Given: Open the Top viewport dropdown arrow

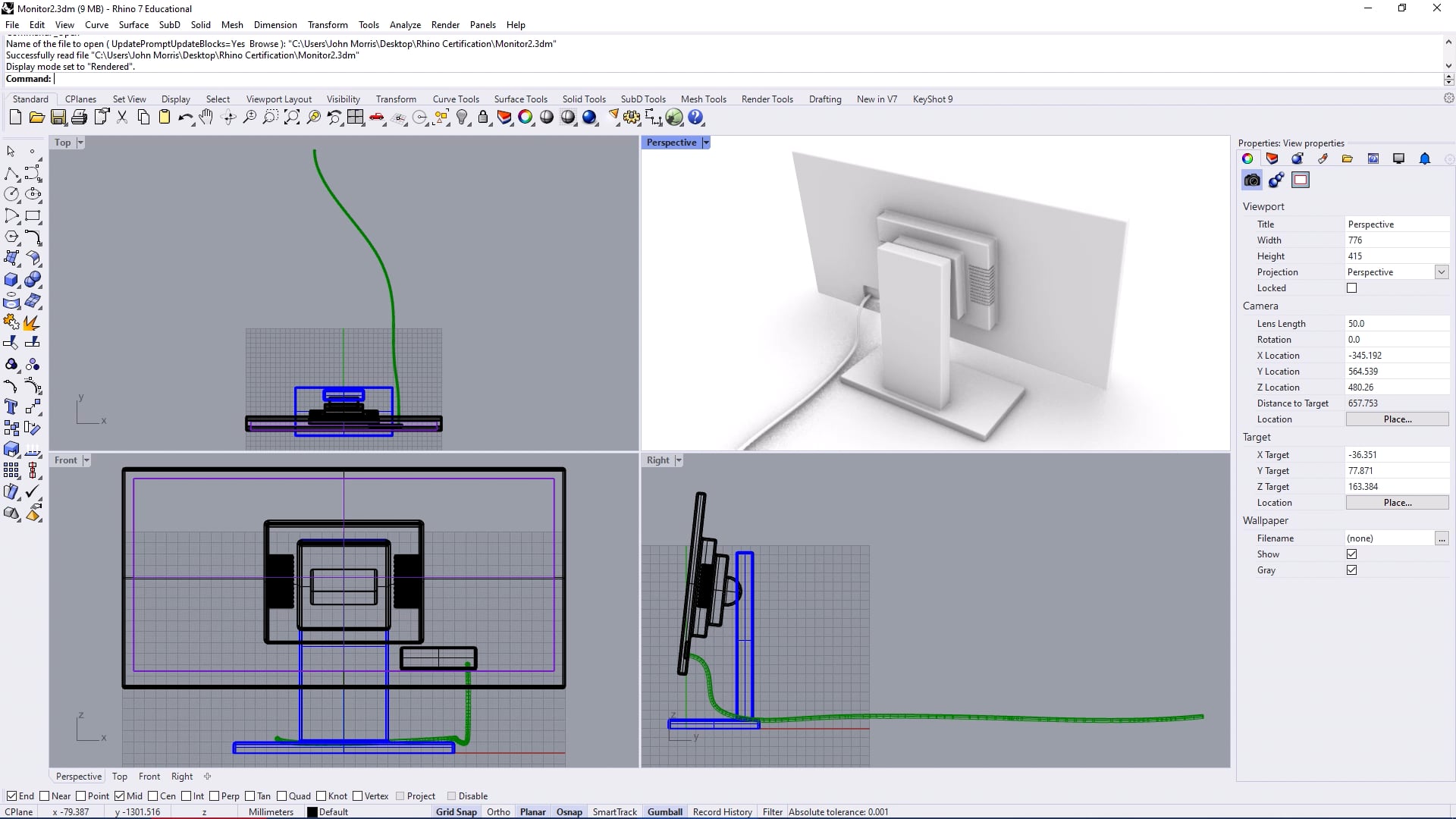Looking at the screenshot, I should [80, 143].
